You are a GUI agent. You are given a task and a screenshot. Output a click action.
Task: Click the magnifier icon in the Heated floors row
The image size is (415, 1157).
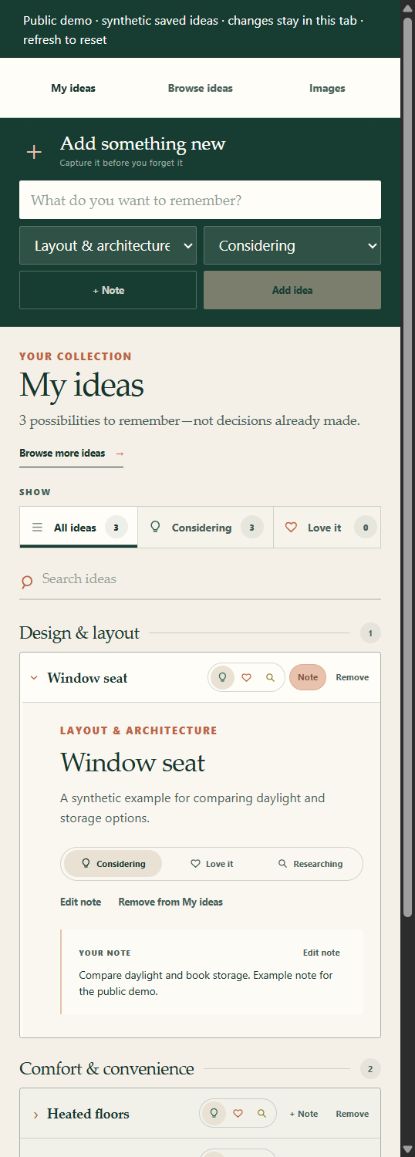pos(261,1113)
